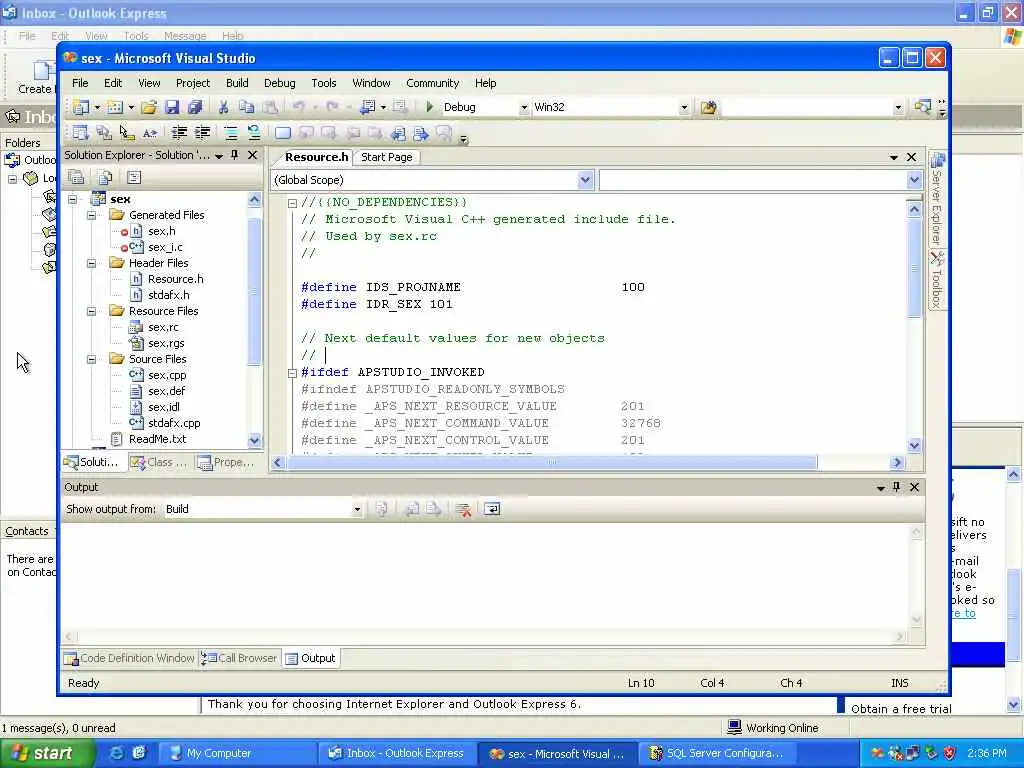Click Solution Explorer scroll down arrow
The width and height of the screenshot is (1024, 768).
(255, 440)
